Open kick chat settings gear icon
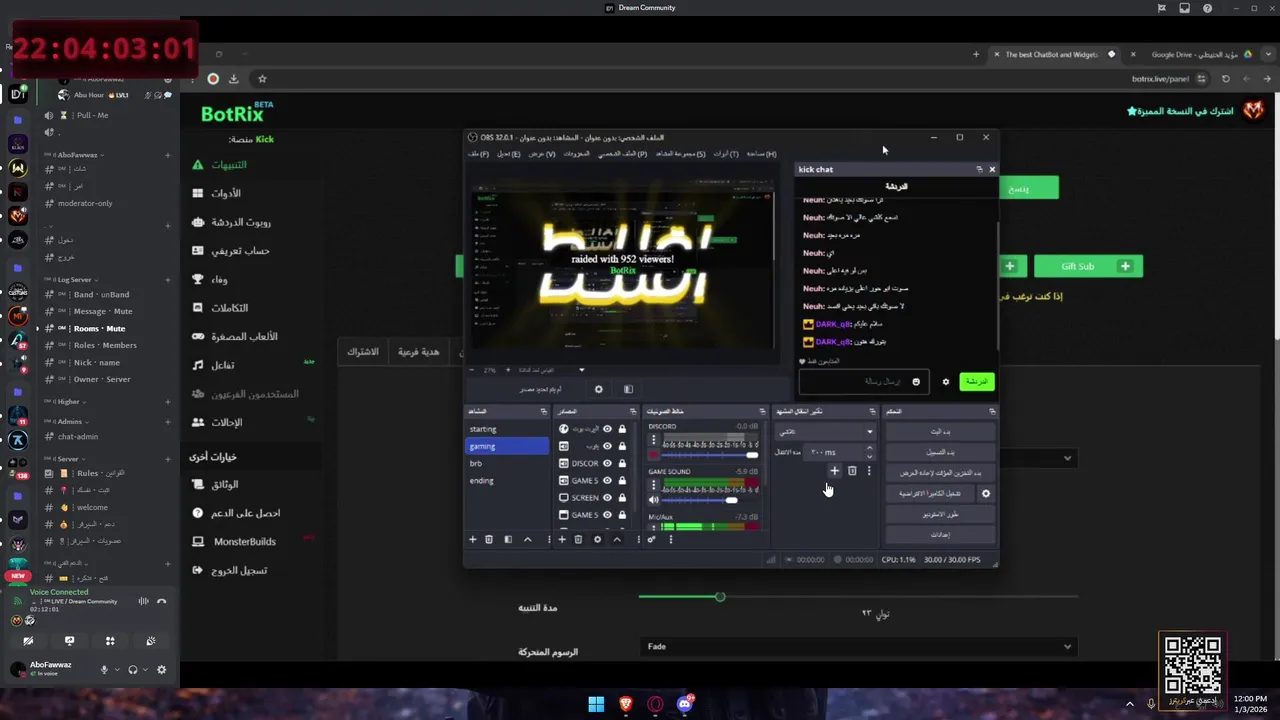 pyautogui.click(x=945, y=382)
